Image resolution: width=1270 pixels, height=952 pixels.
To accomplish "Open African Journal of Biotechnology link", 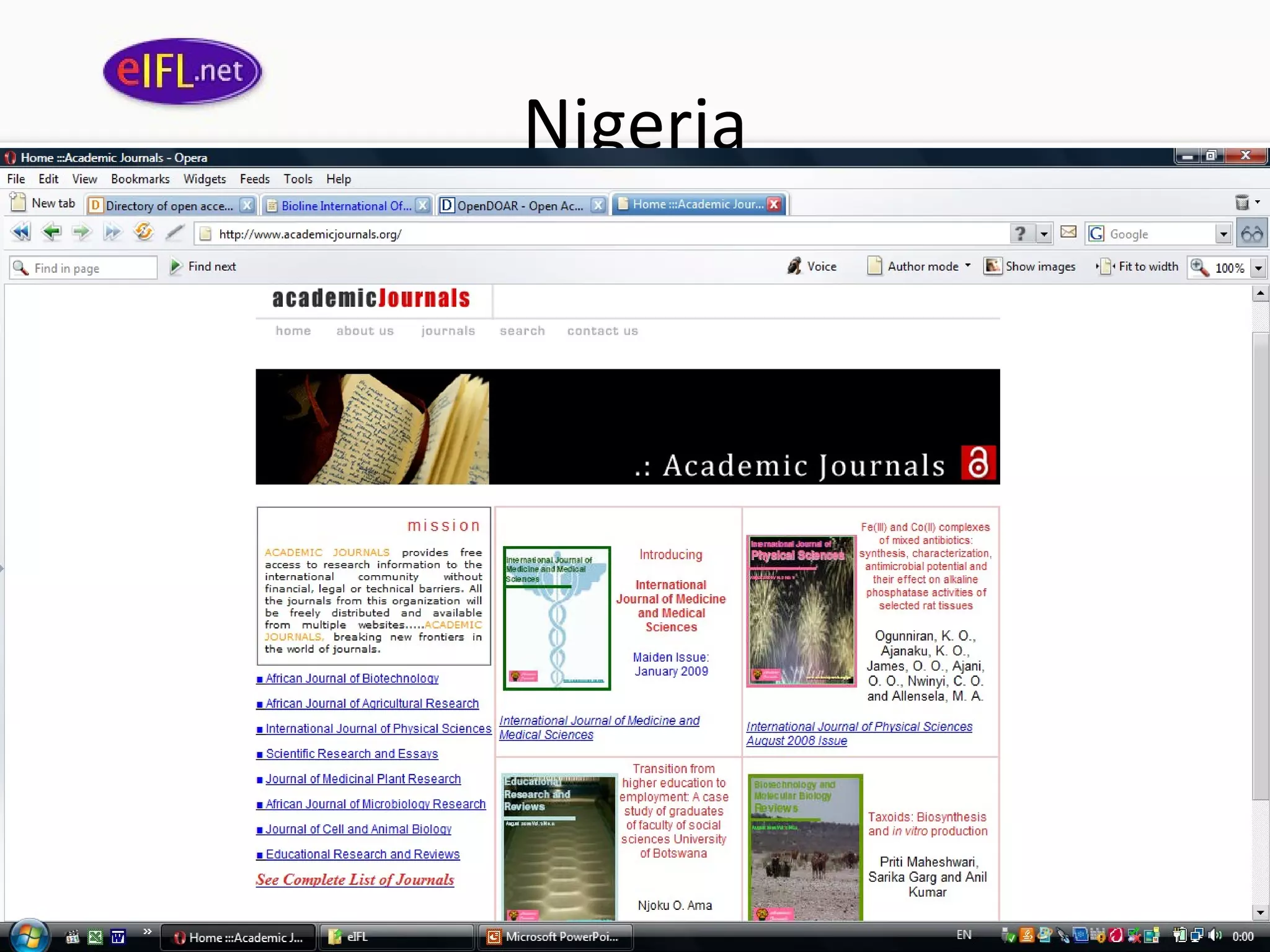I will (x=352, y=678).
